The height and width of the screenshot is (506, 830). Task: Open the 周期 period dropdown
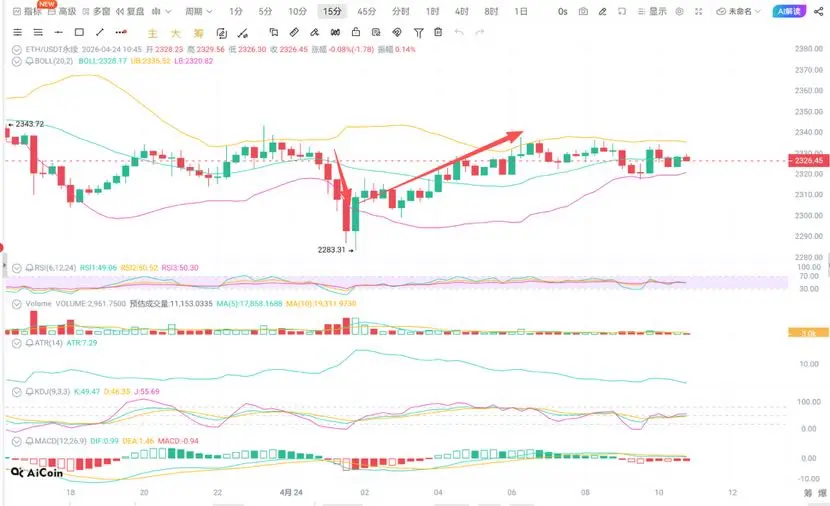point(199,11)
